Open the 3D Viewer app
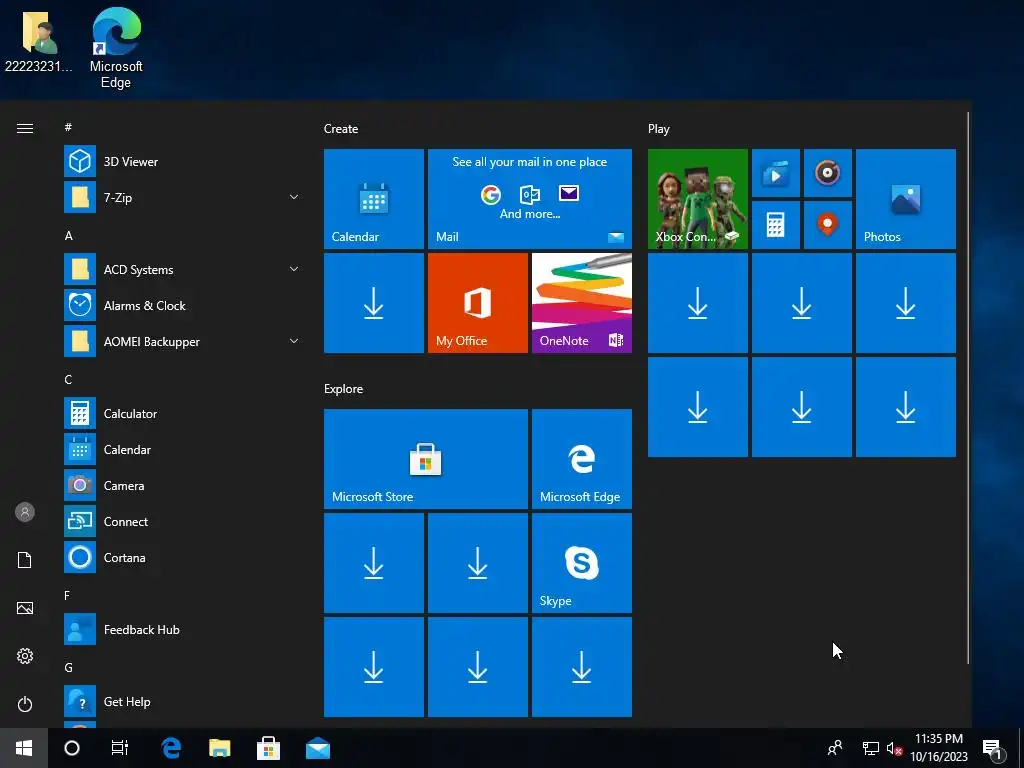Screen dimensions: 1024x768 point(183,161)
